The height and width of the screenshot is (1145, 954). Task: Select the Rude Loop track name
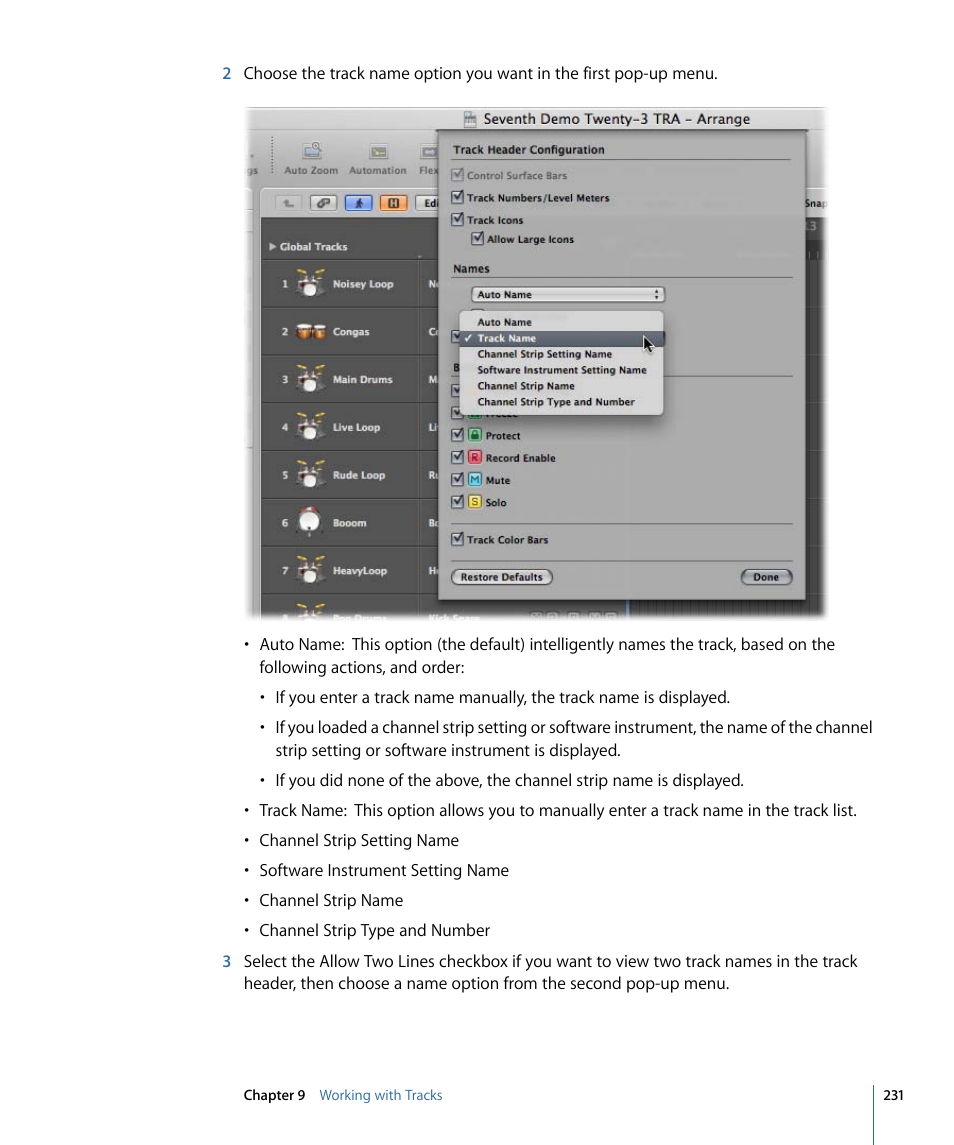tap(359, 475)
